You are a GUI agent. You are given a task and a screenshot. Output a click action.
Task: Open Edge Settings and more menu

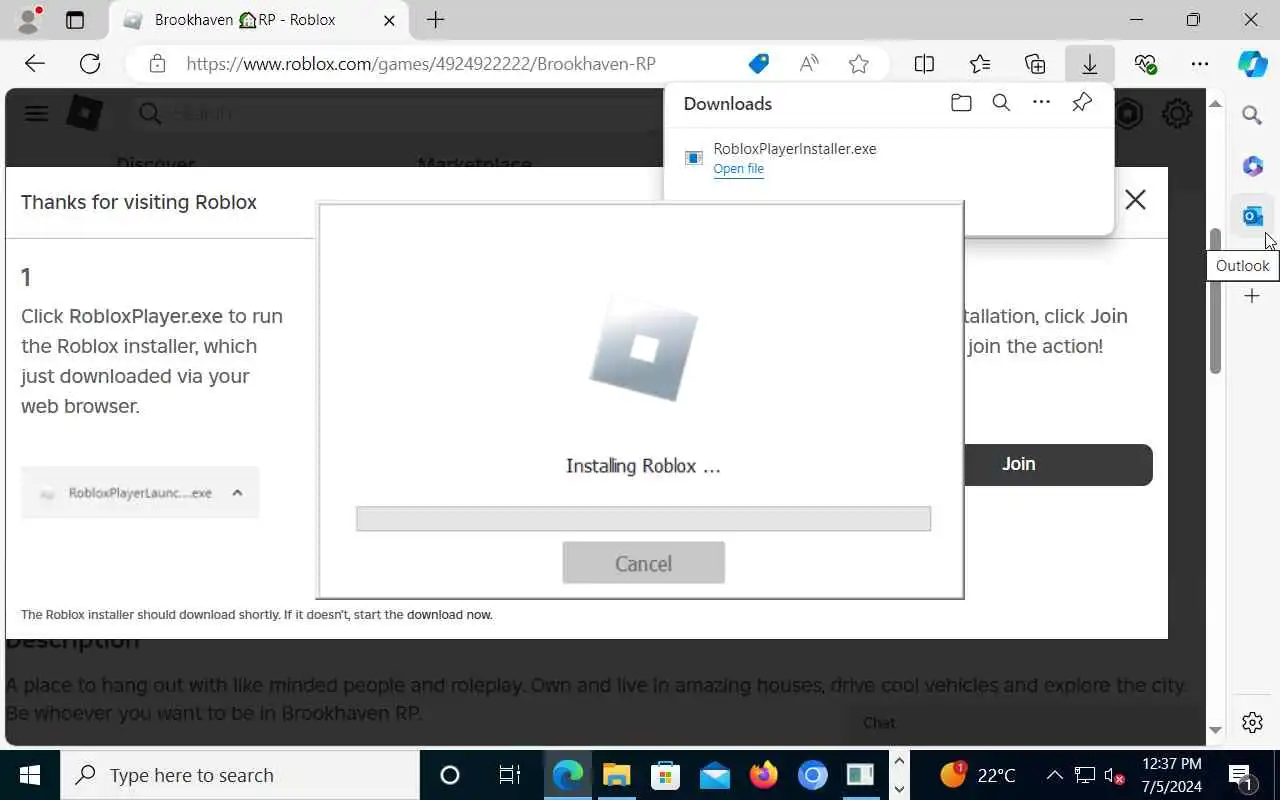coord(1200,64)
